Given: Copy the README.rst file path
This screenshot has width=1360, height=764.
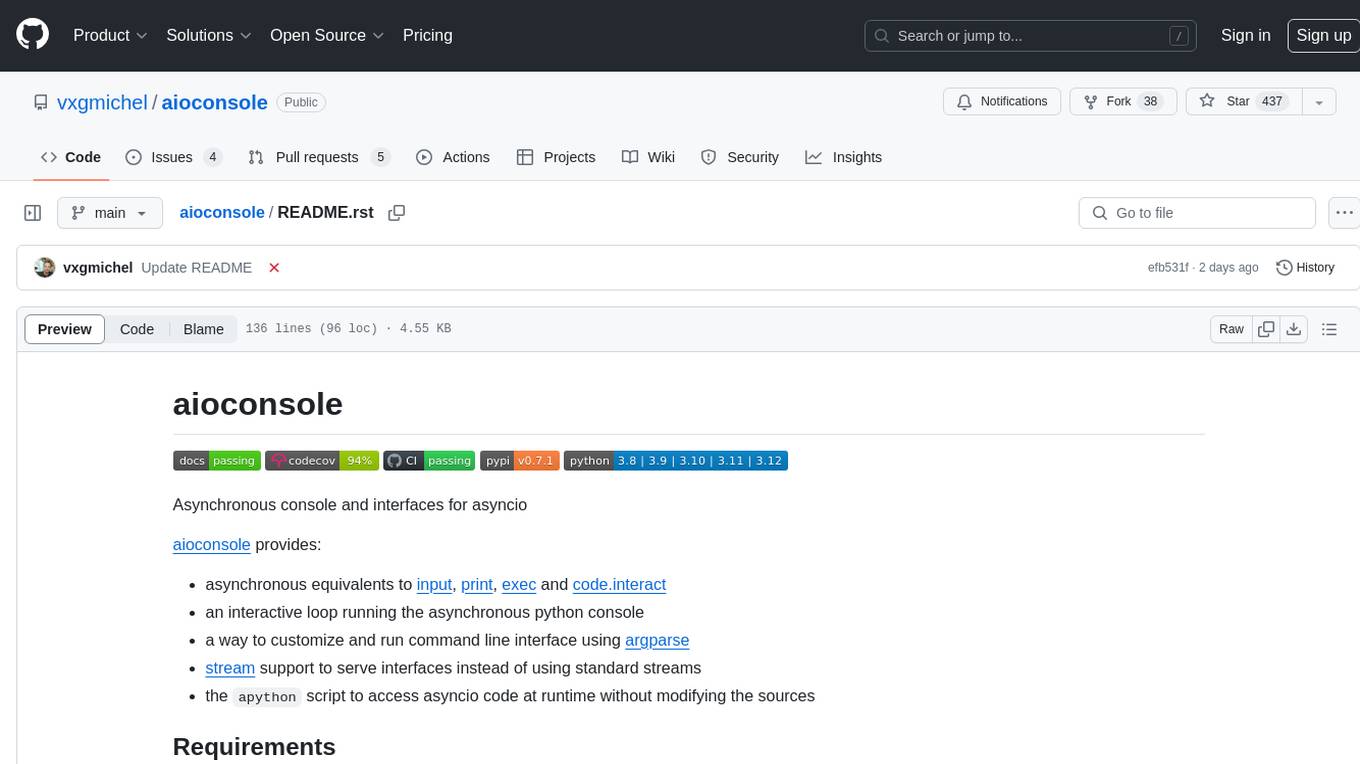Looking at the screenshot, I should pyautogui.click(x=397, y=213).
